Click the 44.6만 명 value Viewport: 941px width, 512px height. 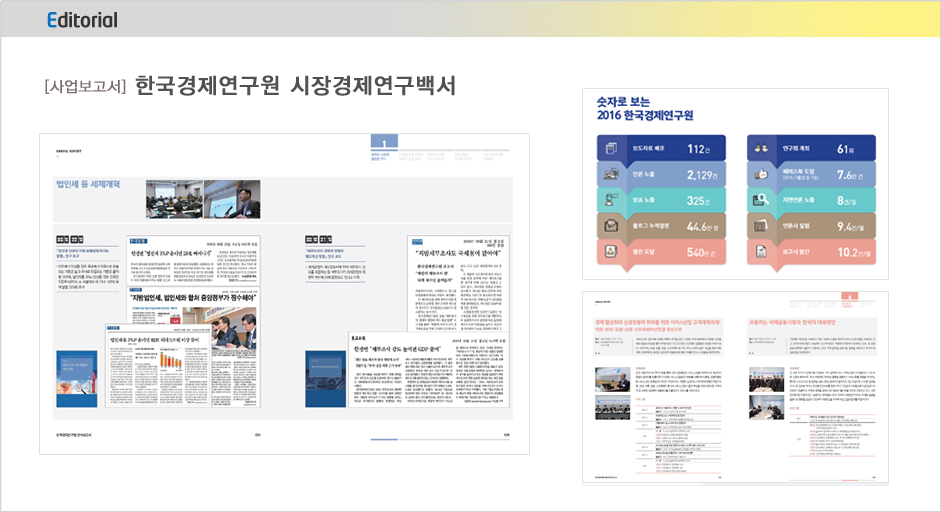point(702,226)
